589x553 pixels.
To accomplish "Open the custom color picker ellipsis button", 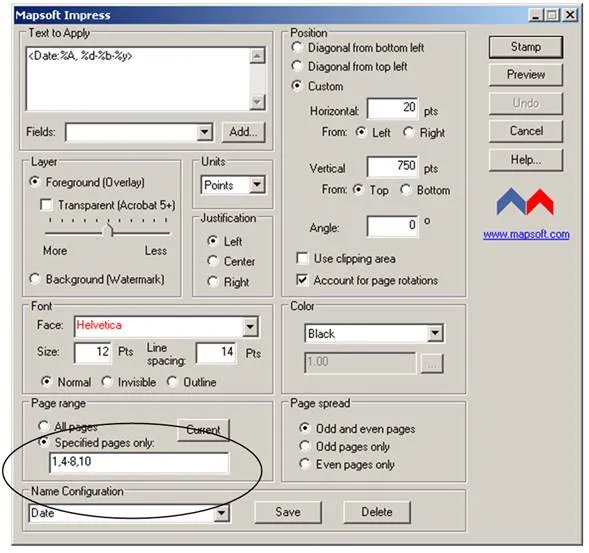I will [432, 363].
